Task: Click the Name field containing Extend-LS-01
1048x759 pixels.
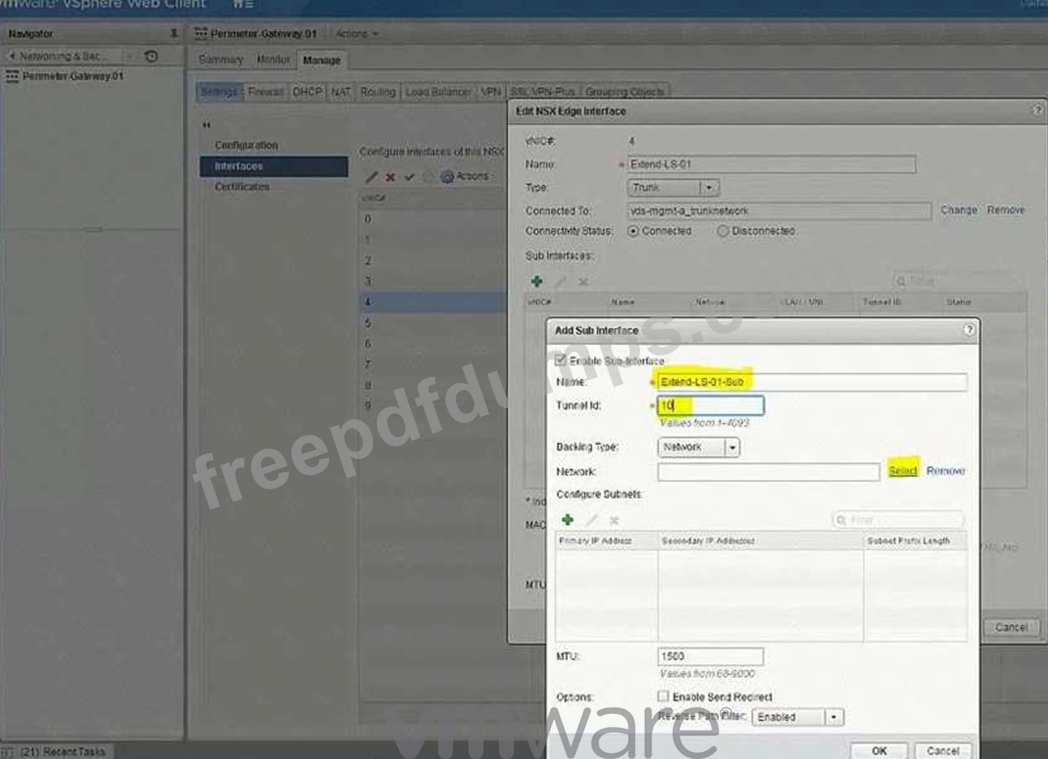Action: (771, 164)
